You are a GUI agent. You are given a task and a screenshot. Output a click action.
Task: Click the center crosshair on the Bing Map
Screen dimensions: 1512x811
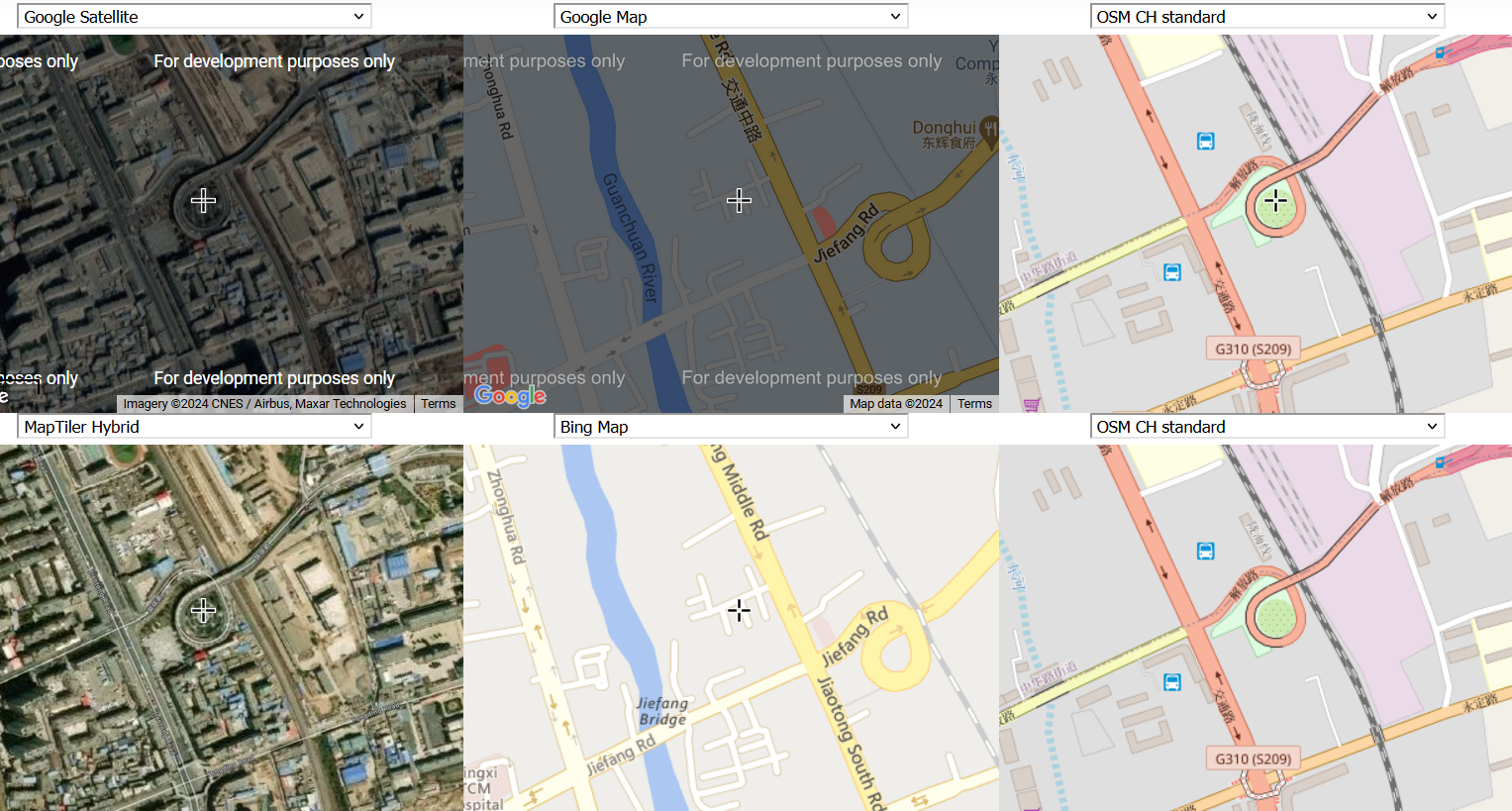tap(739, 610)
